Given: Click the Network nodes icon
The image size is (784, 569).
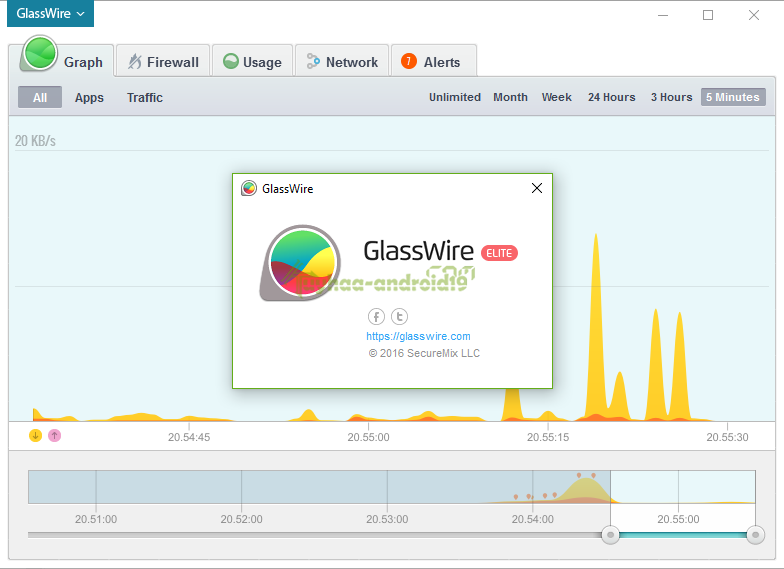Looking at the screenshot, I should [313, 61].
